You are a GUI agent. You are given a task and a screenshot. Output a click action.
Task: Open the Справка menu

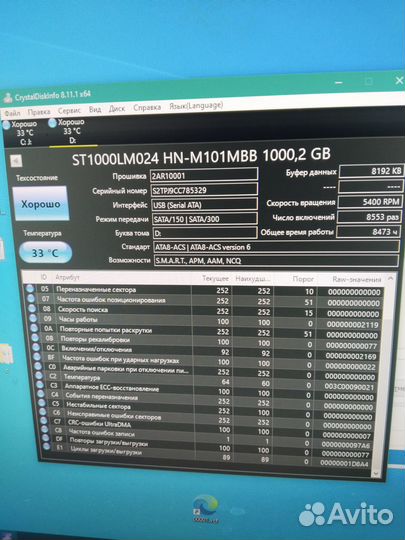[x=147, y=107]
